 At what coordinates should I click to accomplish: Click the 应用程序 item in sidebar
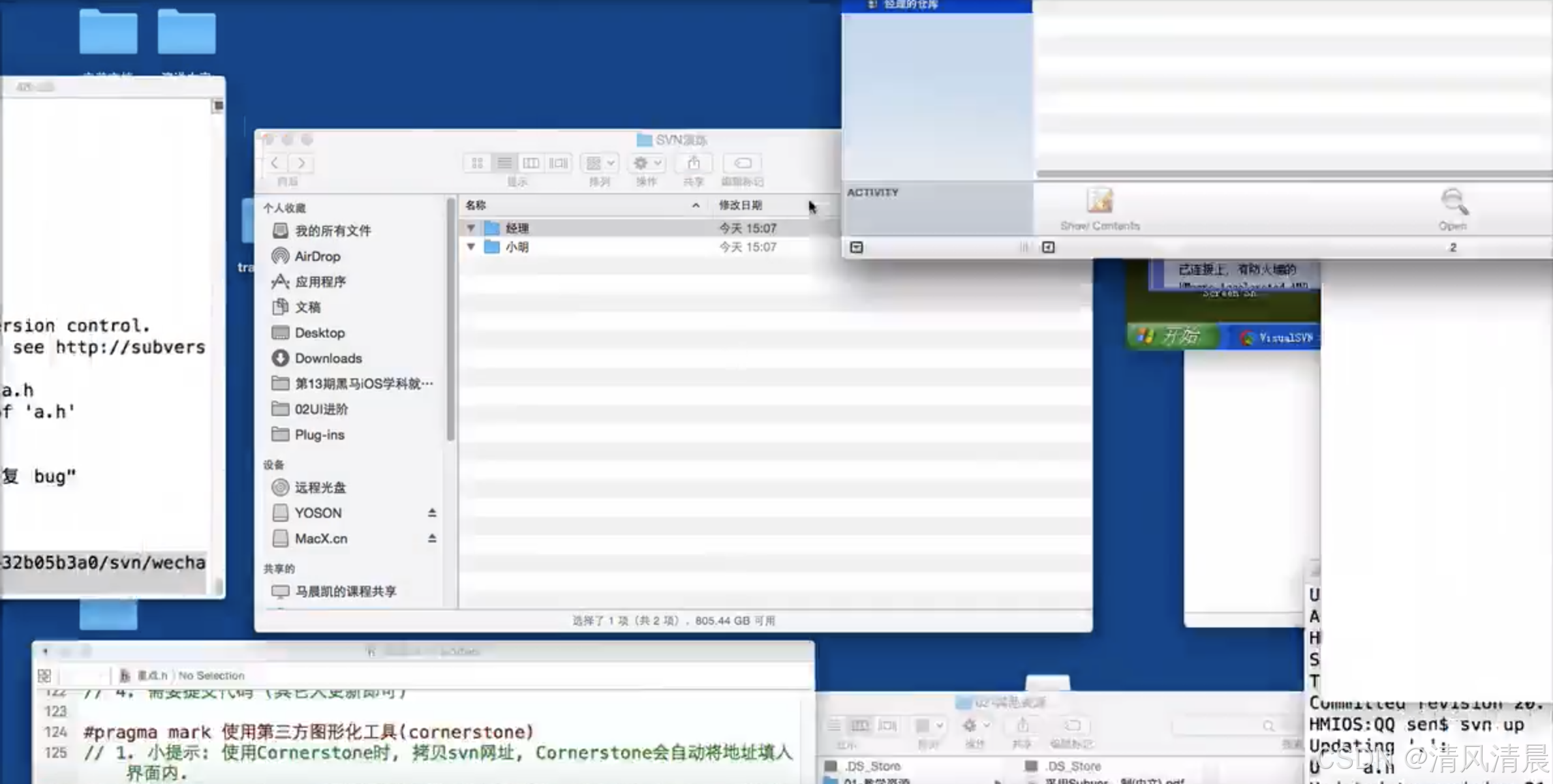(320, 281)
